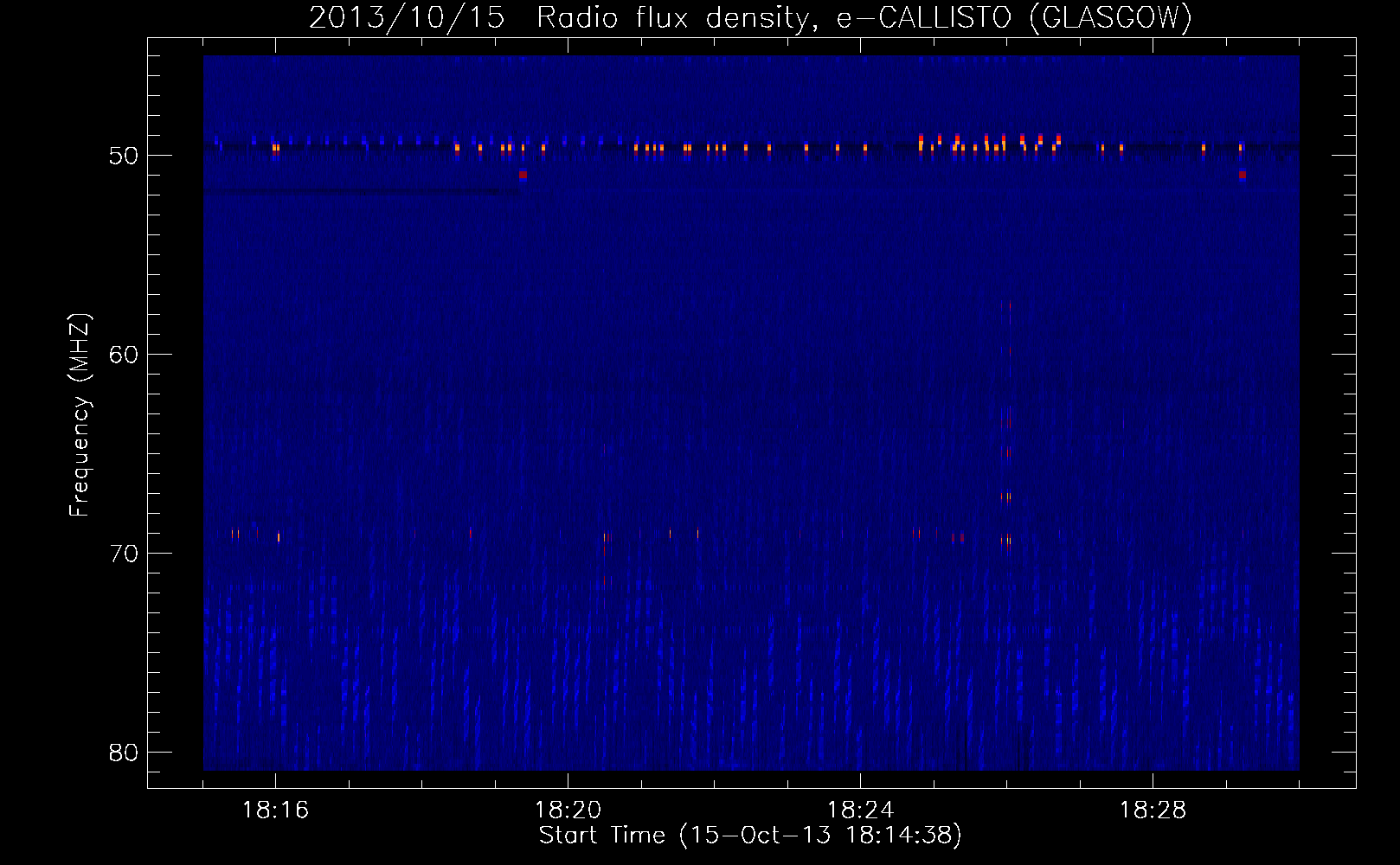Click the 70 frequency tick label
Screen dimensions: 1400x865
[124, 554]
